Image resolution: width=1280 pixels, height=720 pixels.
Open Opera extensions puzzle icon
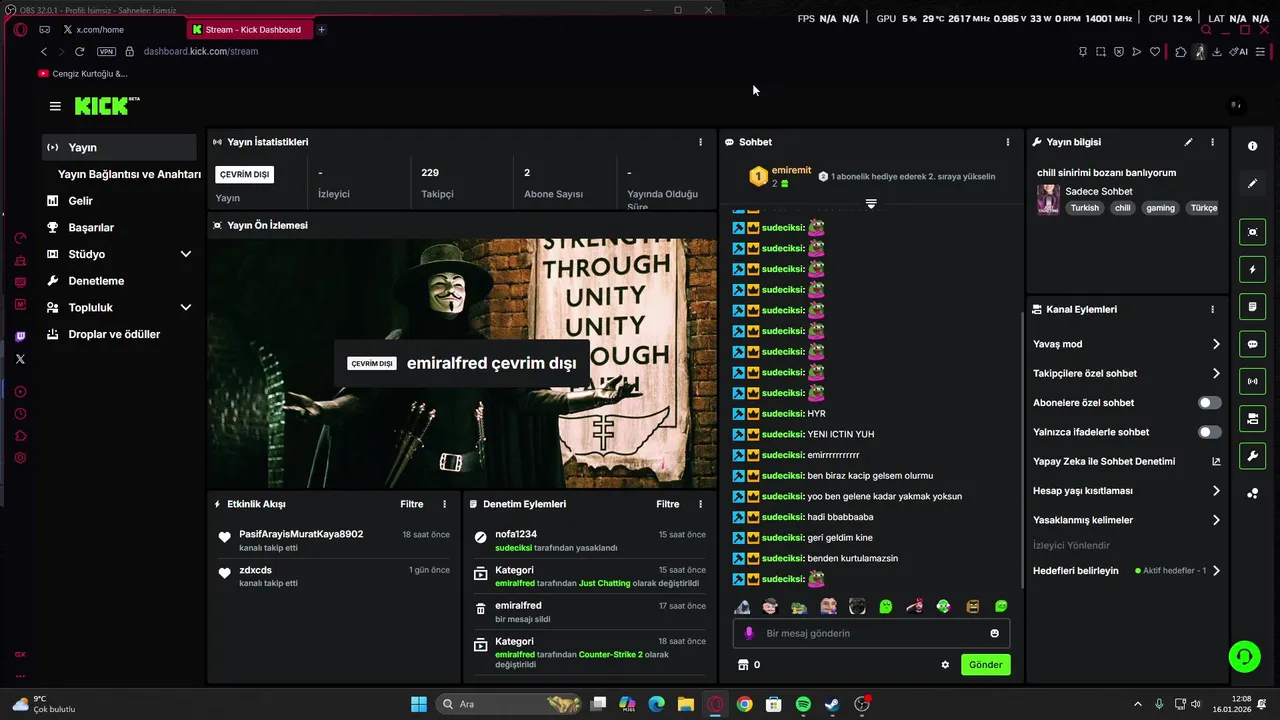[1181, 52]
